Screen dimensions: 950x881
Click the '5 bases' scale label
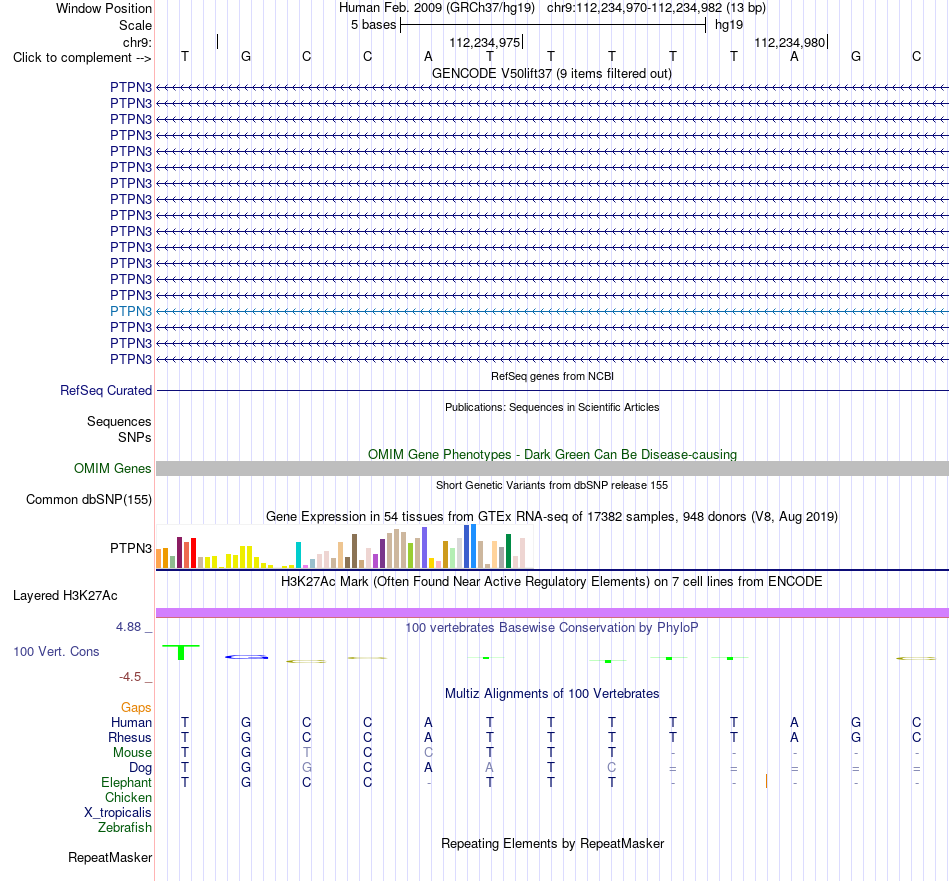373,25
